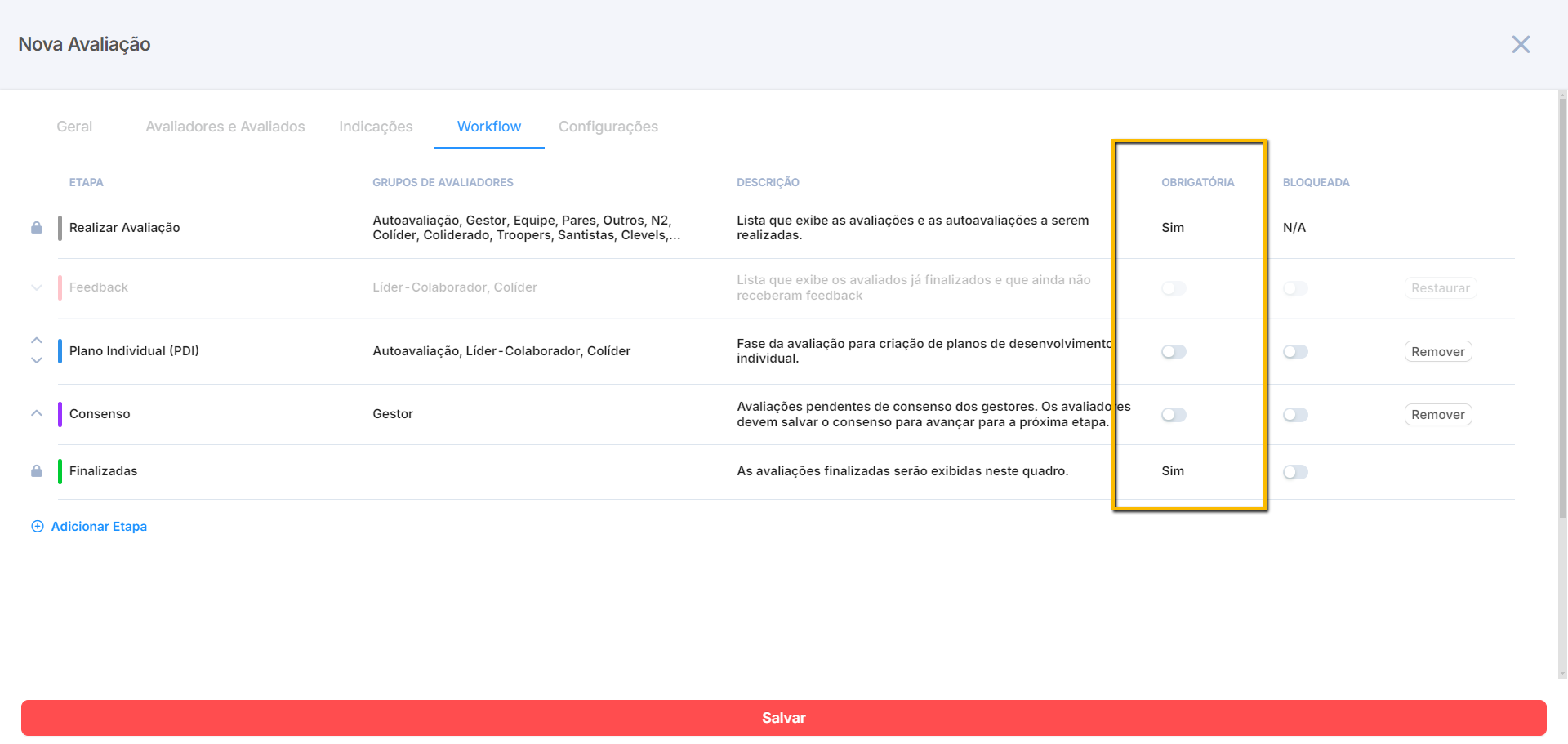
Task: Close the Nova Avaliação dialog
Action: [x=1520, y=44]
